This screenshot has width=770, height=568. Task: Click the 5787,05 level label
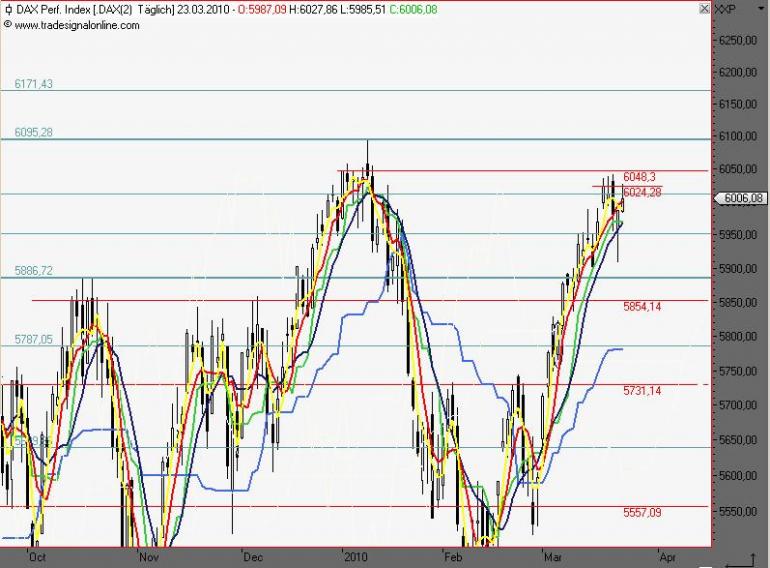pyautogui.click(x=33, y=339)
